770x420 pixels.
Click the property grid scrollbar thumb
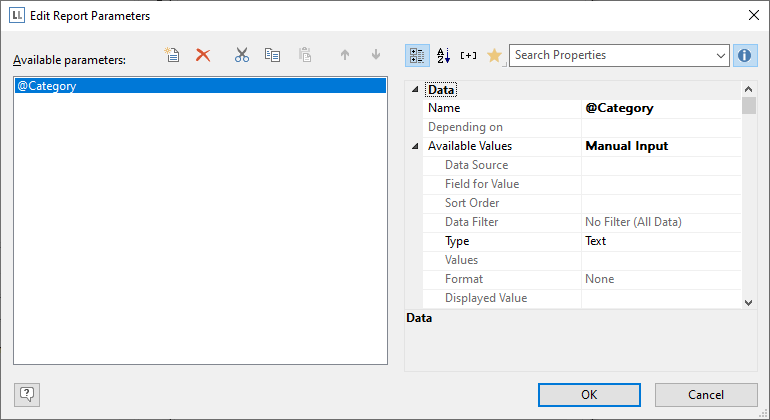tap(748, 105)
